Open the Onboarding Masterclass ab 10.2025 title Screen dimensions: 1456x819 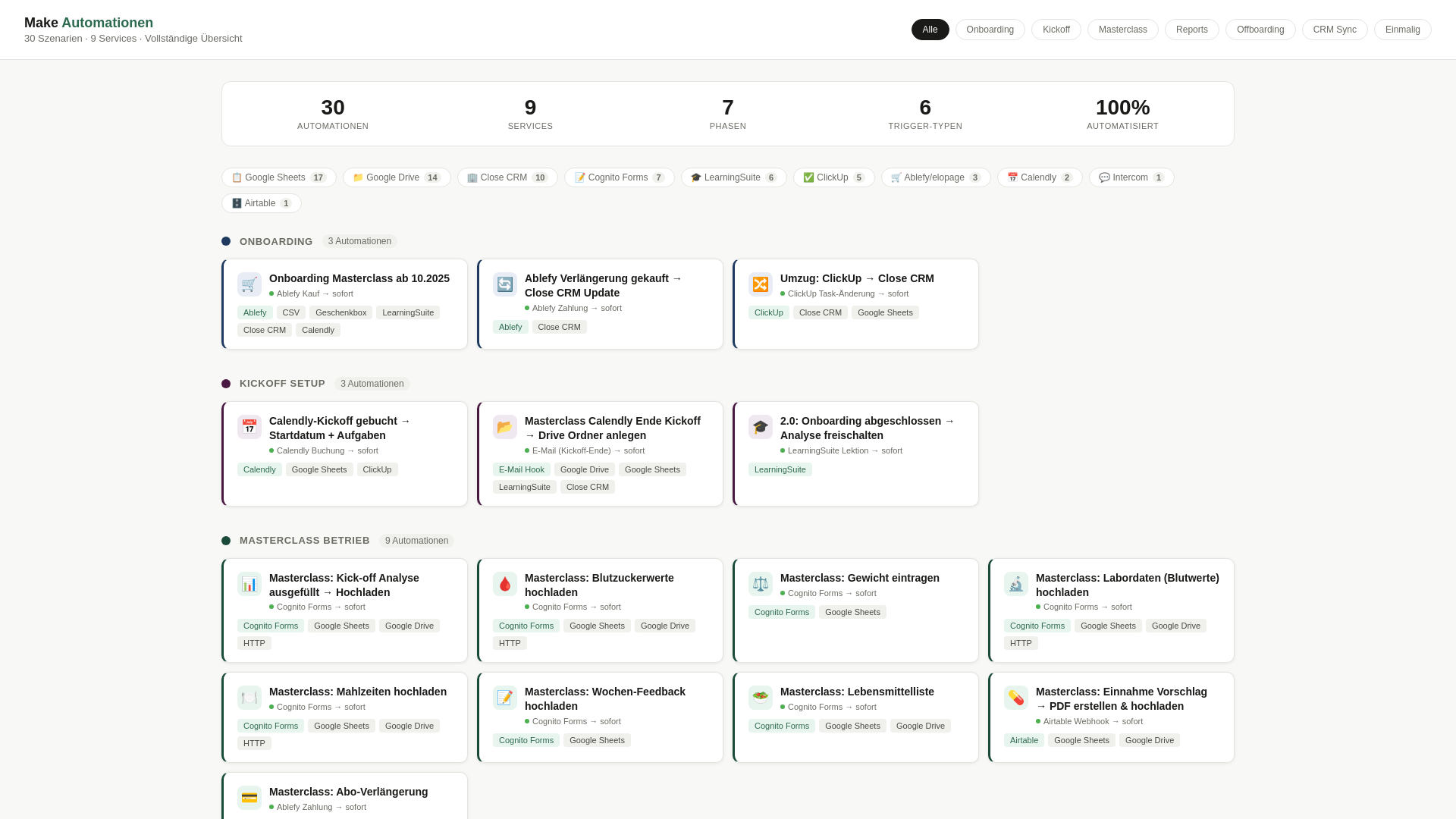click(x=359, y=278)
